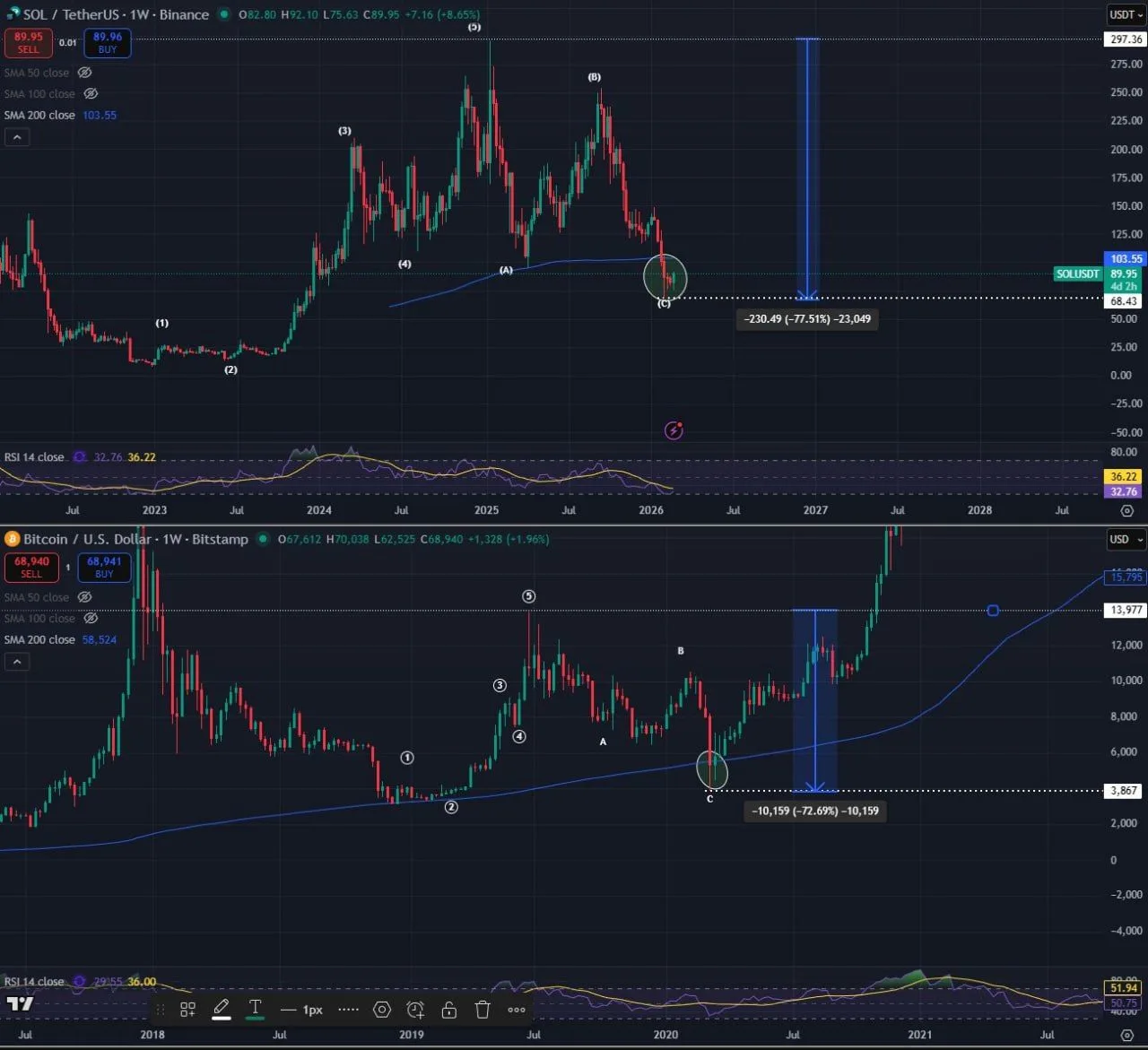The height and width of the screenshot is (1050, 1148).
Task: Open the drawing templates icon
Action: point(187,1010)
